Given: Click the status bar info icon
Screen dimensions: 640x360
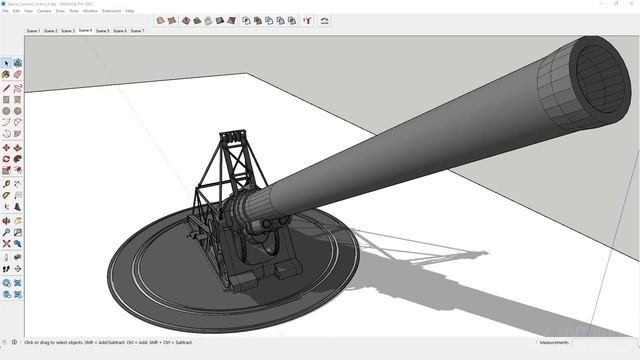Looking at the screenshot, I should pyautogui.click(x=14, y=342).
